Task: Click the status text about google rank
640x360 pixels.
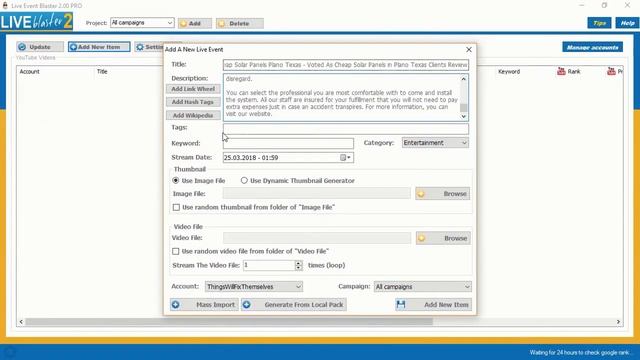Action: pyautogui.click(x=580, y=353)
